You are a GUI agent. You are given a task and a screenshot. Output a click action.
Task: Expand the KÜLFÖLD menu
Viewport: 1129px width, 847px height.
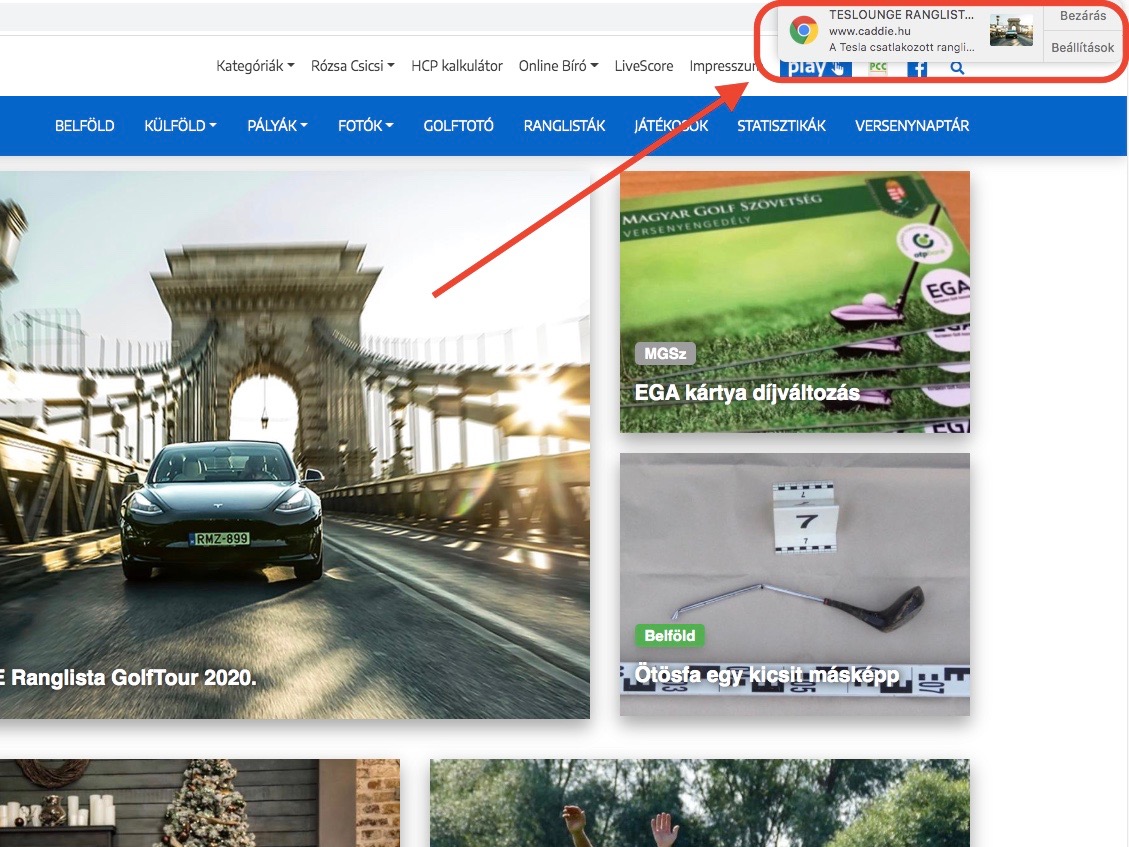[x=180, y=126]
